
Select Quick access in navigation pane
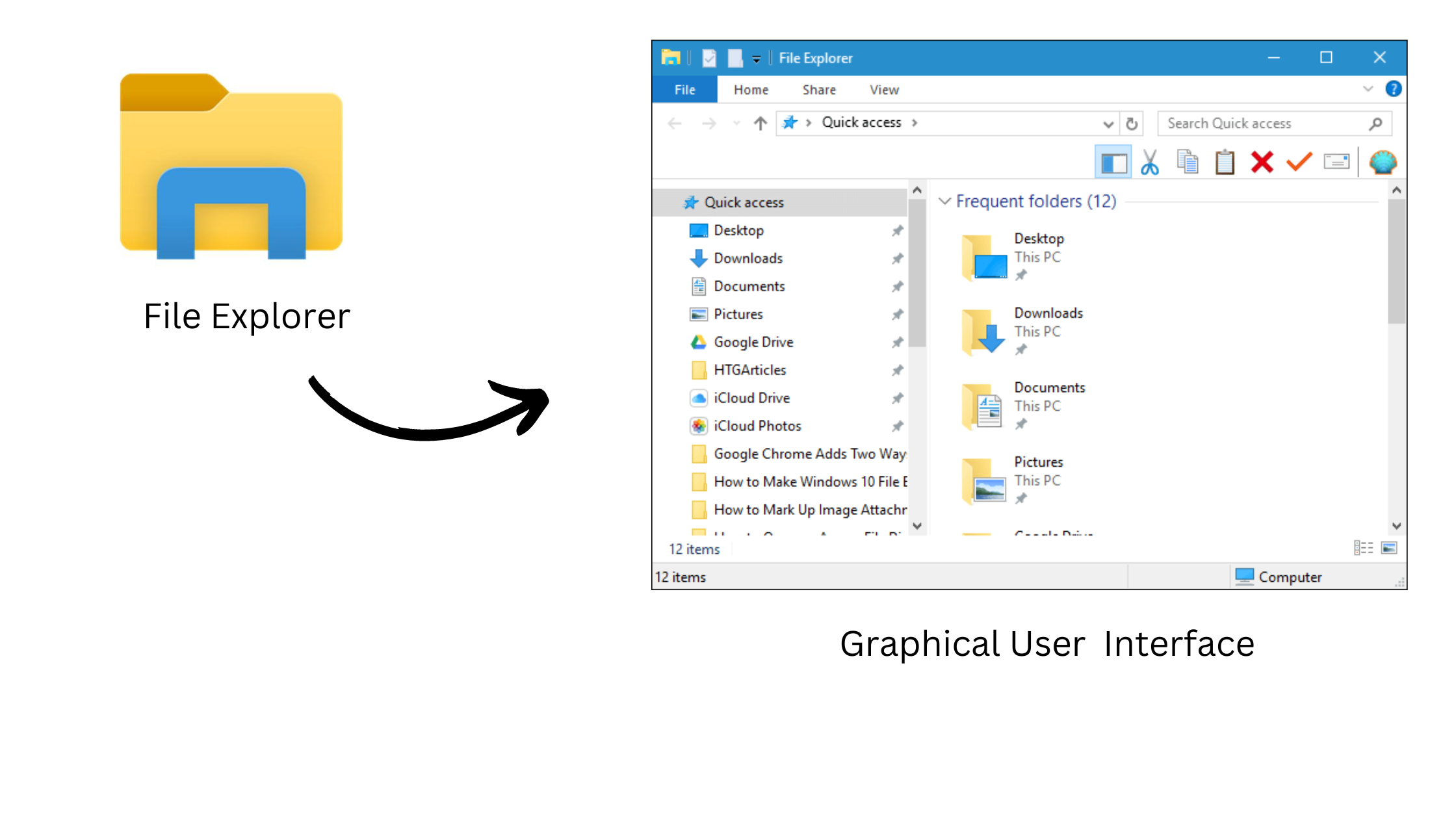coord(780,203)
